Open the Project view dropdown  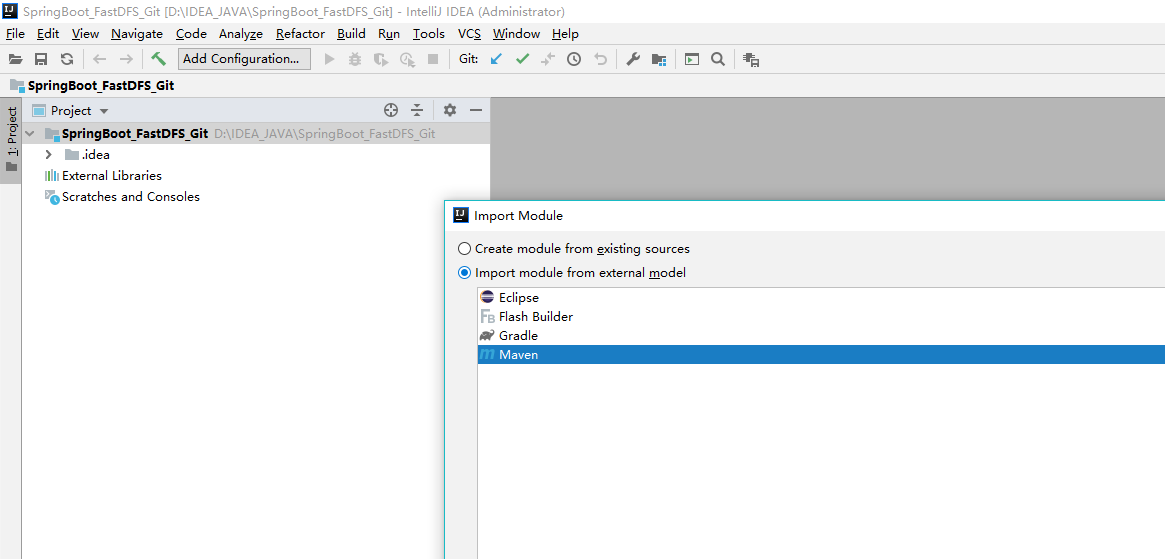pos(103,111)
